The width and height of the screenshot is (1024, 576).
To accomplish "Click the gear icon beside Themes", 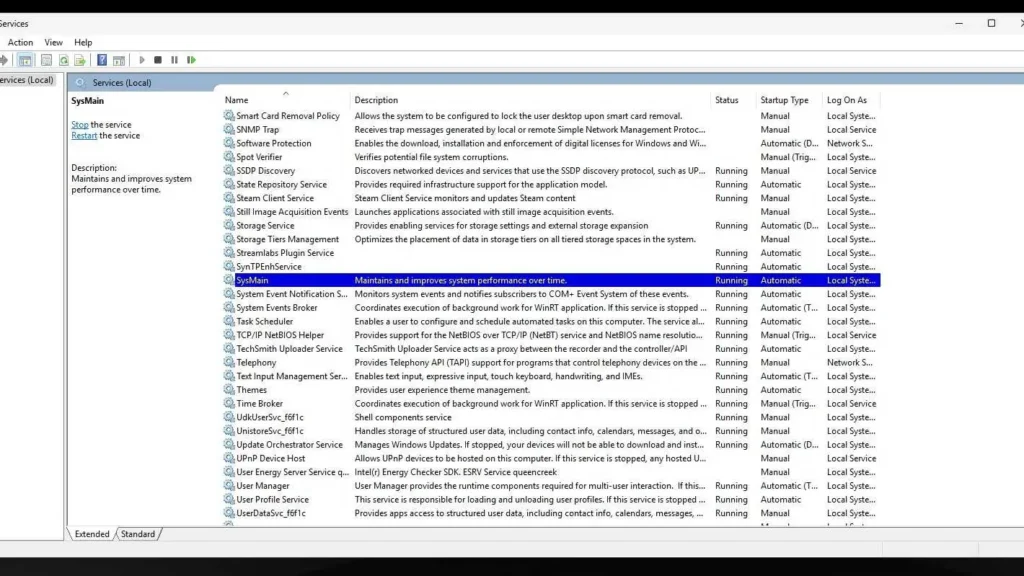I will (x=229, y=390).
